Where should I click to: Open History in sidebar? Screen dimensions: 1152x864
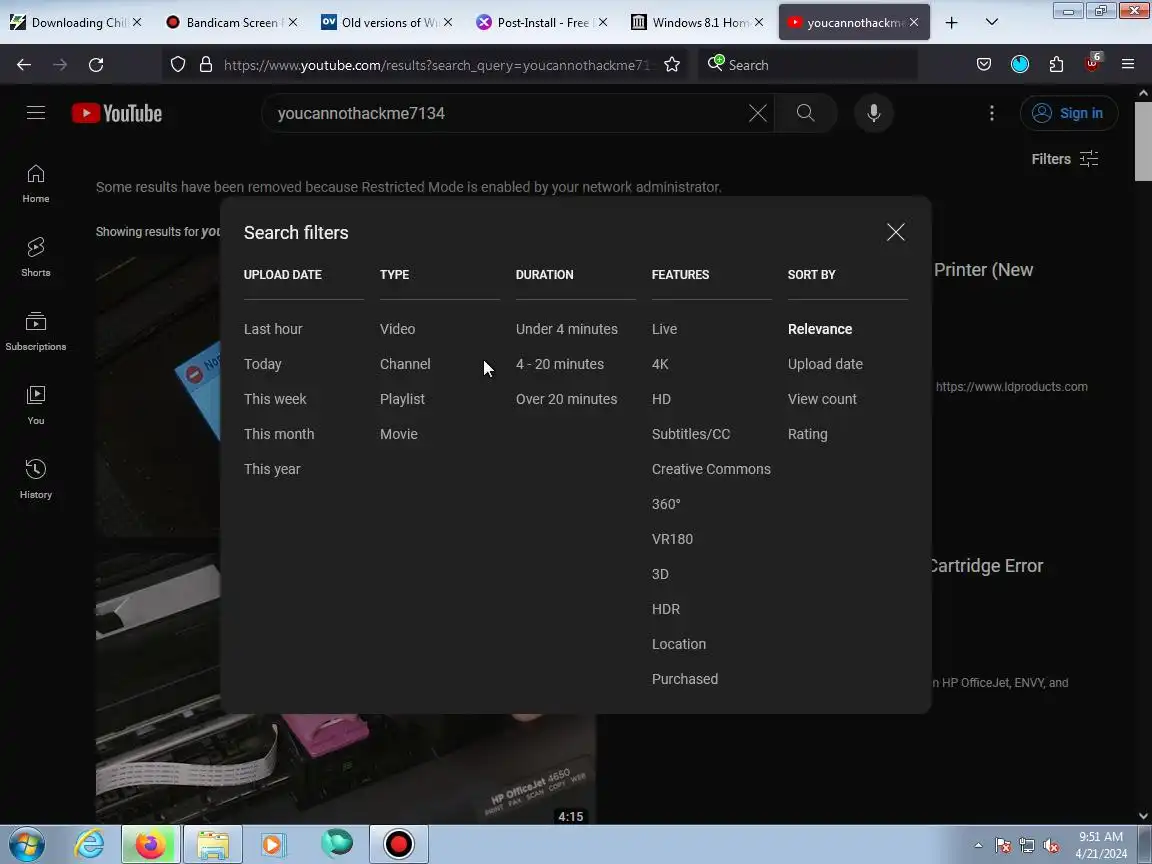coord(36,480)
